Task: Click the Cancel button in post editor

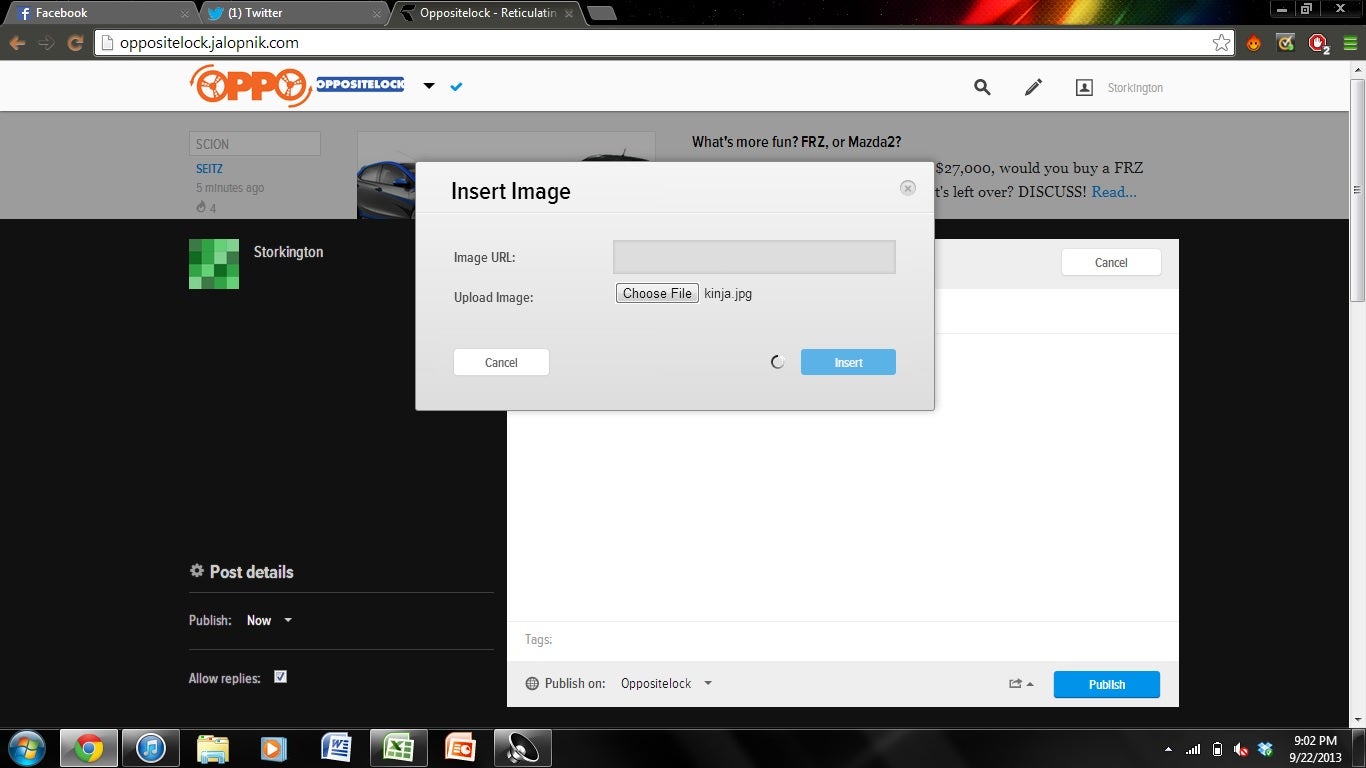Action: (1111, 262)
